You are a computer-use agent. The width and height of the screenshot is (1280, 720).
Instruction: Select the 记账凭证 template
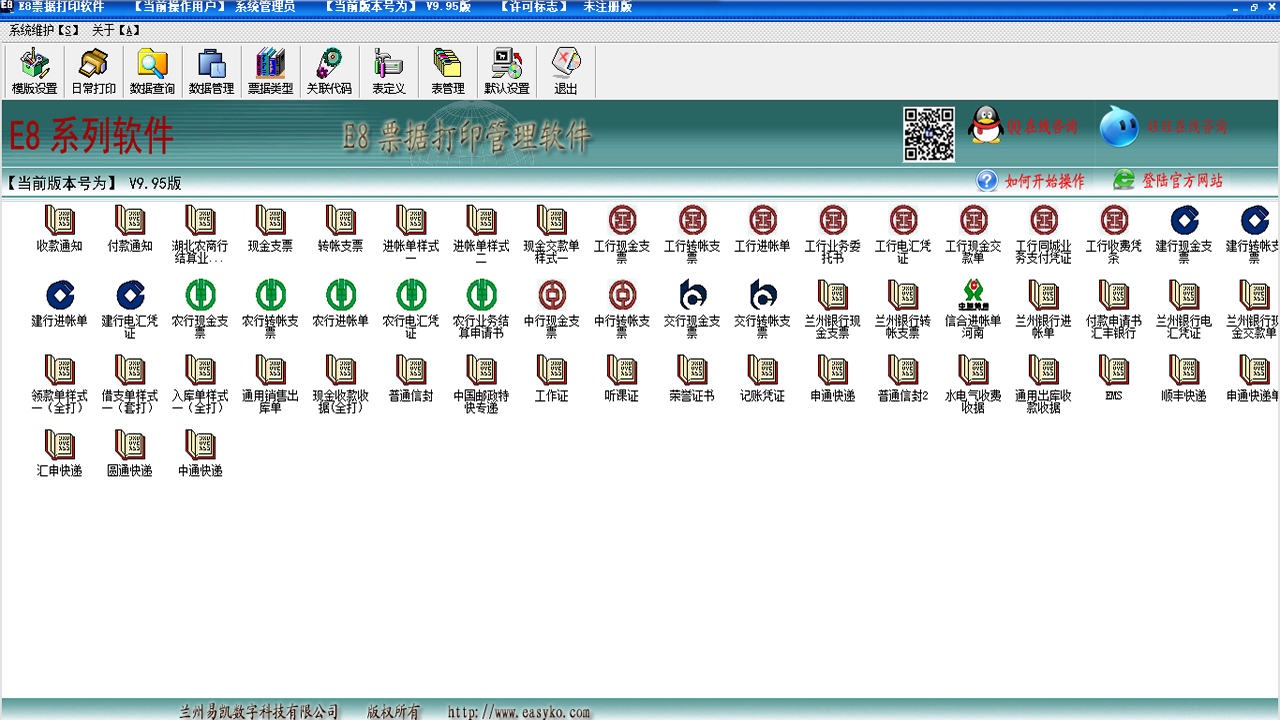[762, 378]
